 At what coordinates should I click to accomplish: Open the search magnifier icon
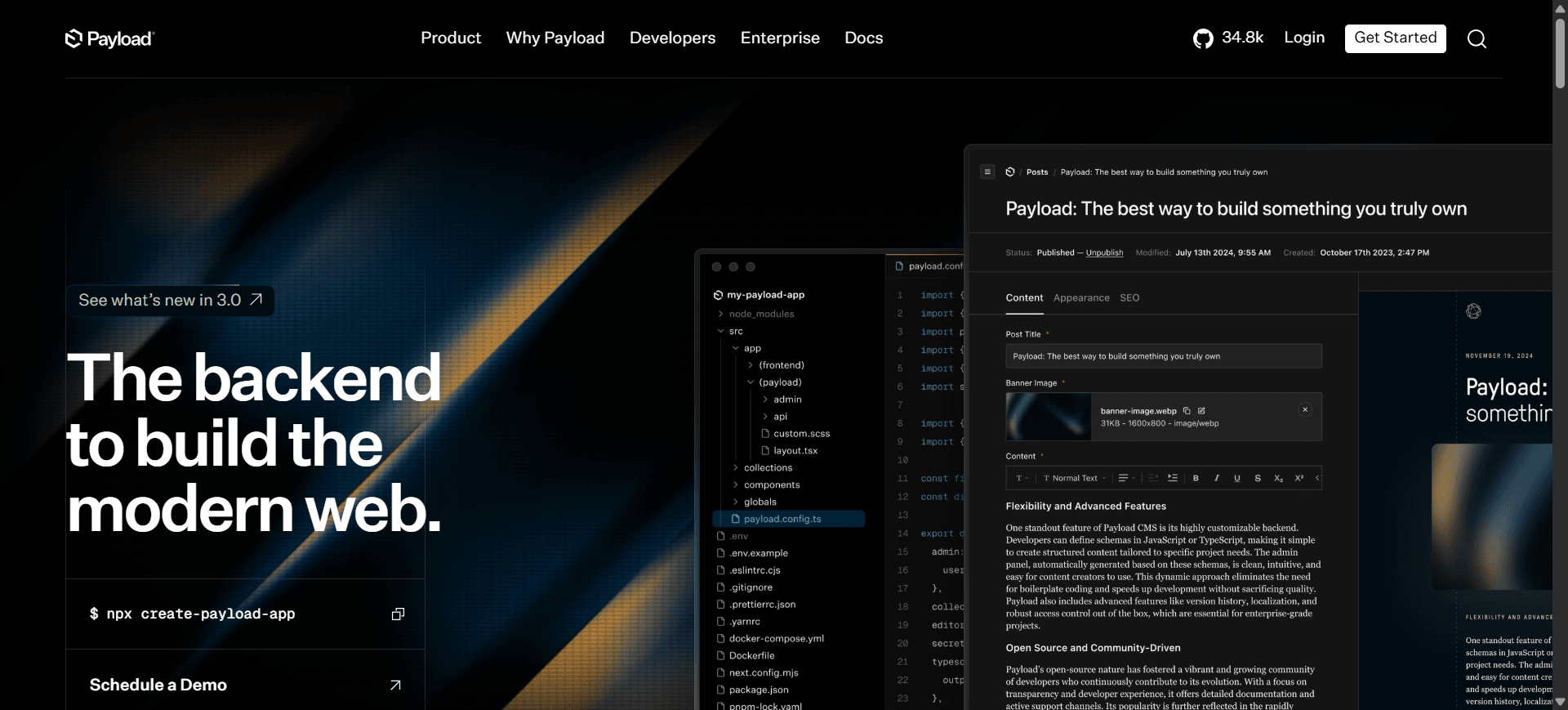1477,38
